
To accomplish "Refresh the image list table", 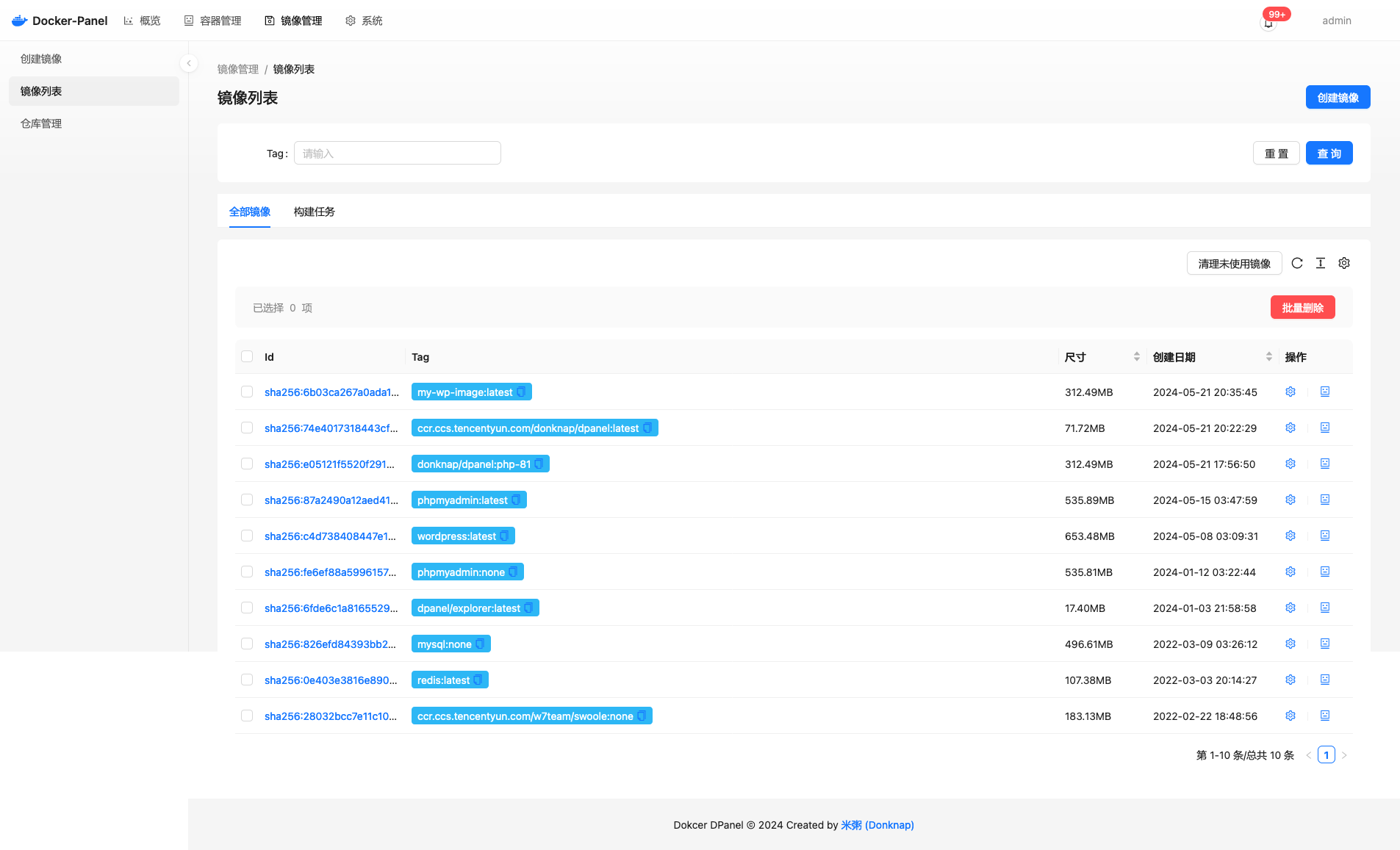I will click(x=1297, y=263).
